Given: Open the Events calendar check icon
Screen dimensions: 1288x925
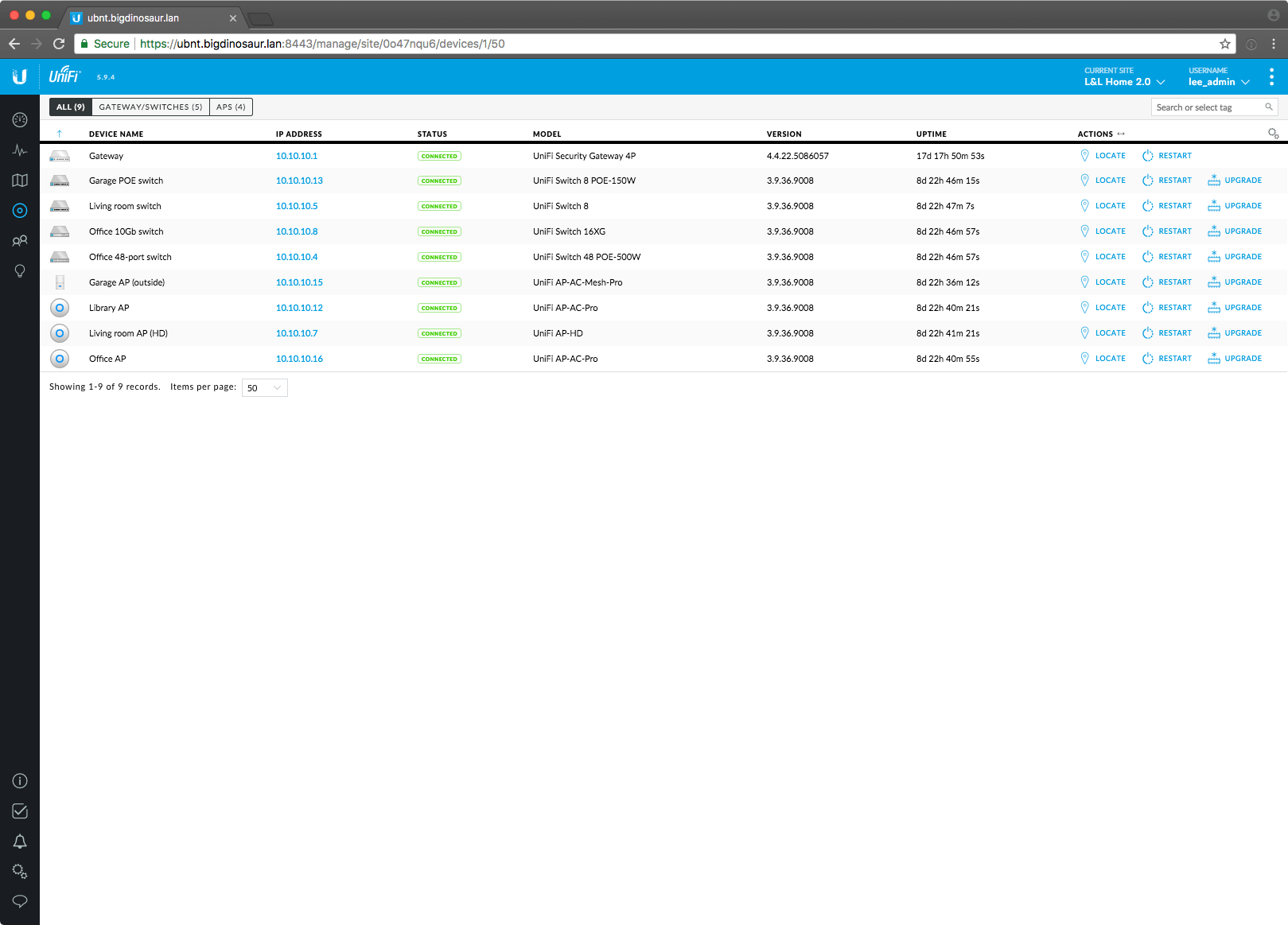Looking at the screenshot, I should [x=20, y=811].
